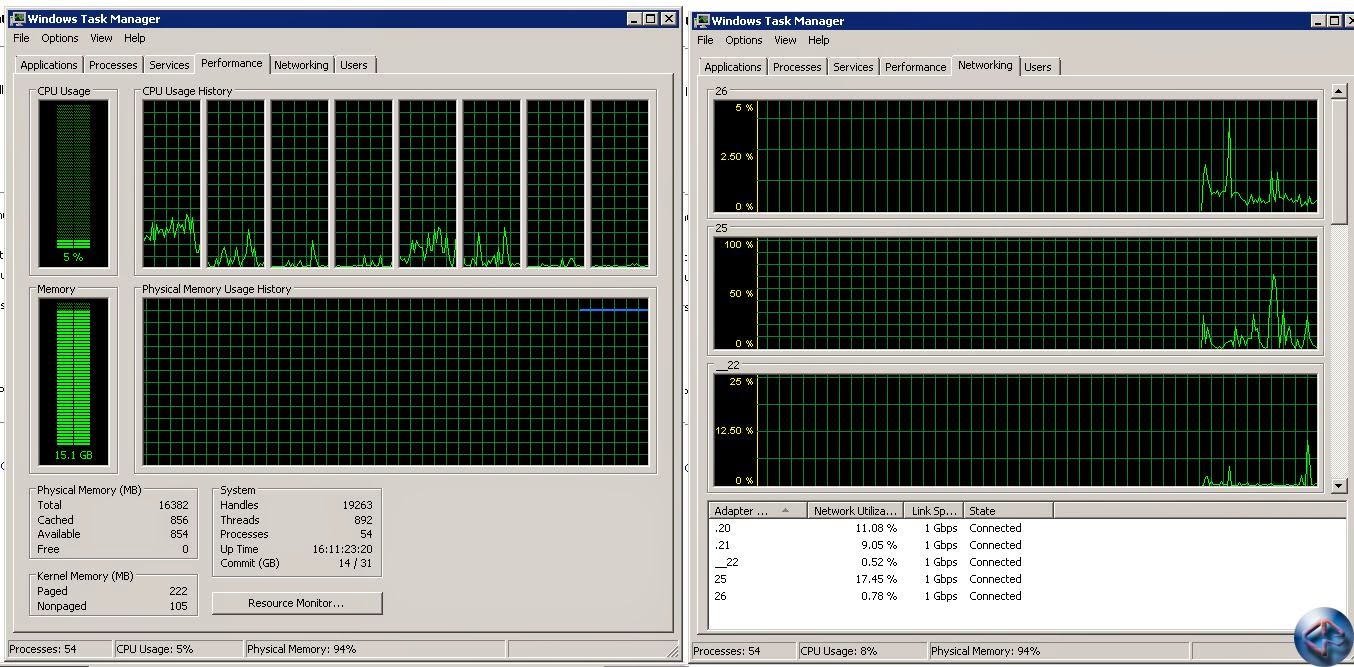Click the adapter __22 network graph

[x=1015, y=431]
